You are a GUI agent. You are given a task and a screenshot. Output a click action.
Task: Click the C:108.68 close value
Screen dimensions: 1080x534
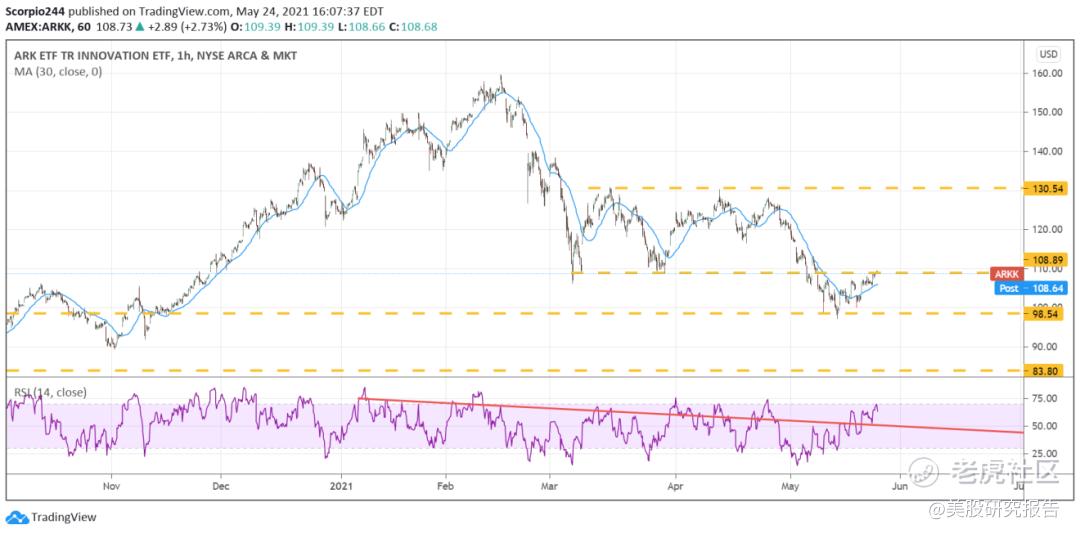coord(414,27)
